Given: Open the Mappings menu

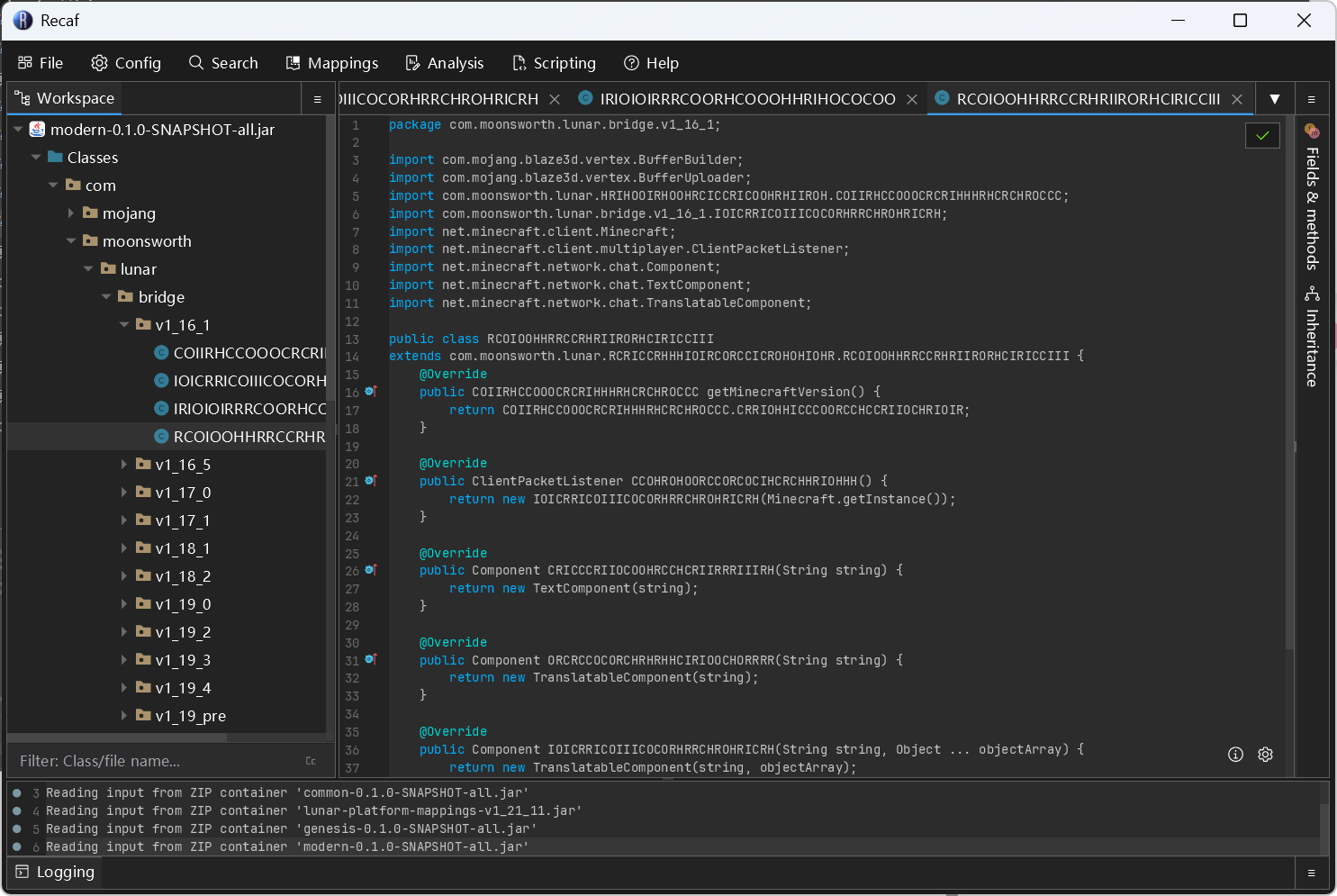Looking at the screenshot, I should (332, 63).
